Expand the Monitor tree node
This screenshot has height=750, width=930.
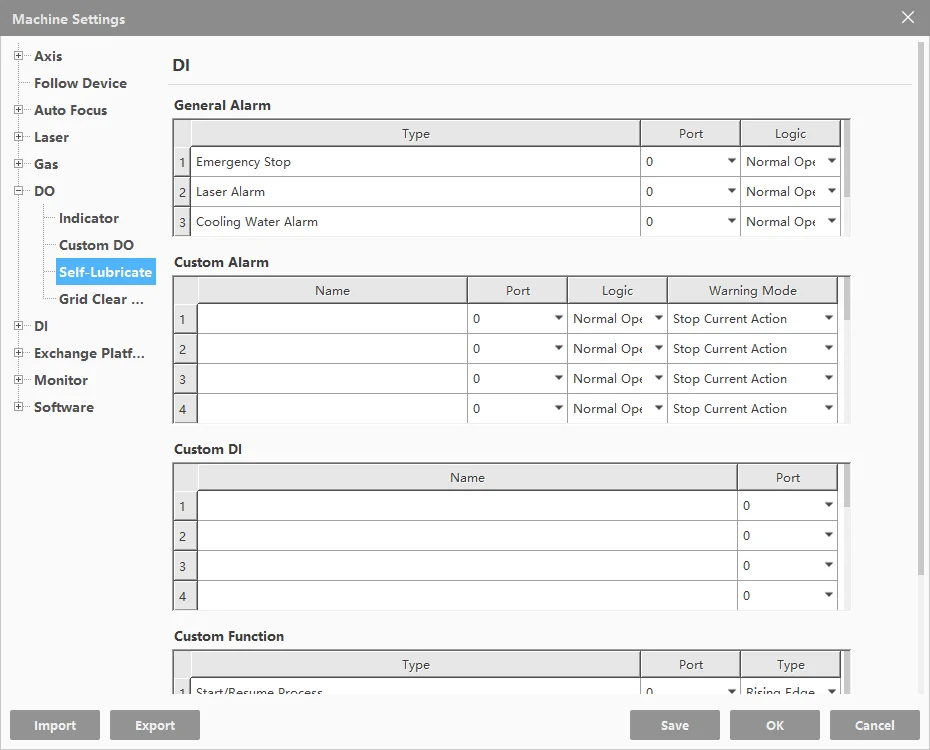point(18,380)
